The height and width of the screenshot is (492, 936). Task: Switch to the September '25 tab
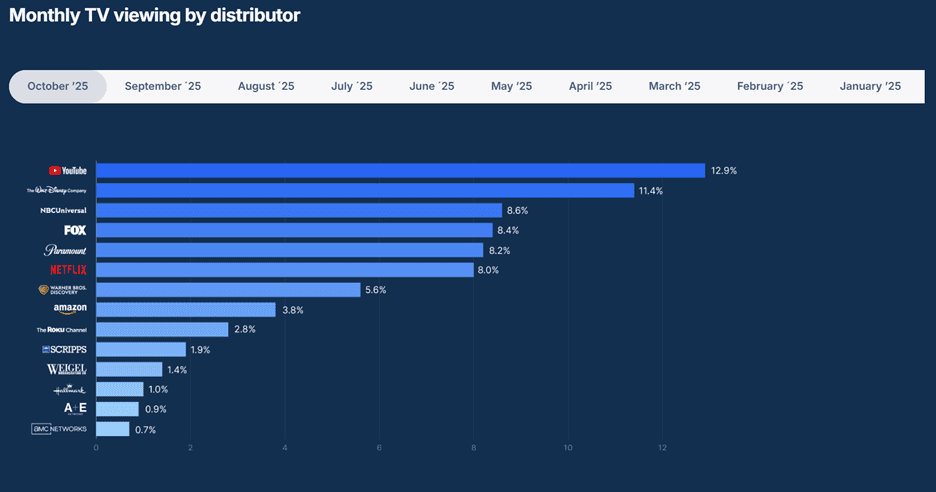(x=163, y=86)
